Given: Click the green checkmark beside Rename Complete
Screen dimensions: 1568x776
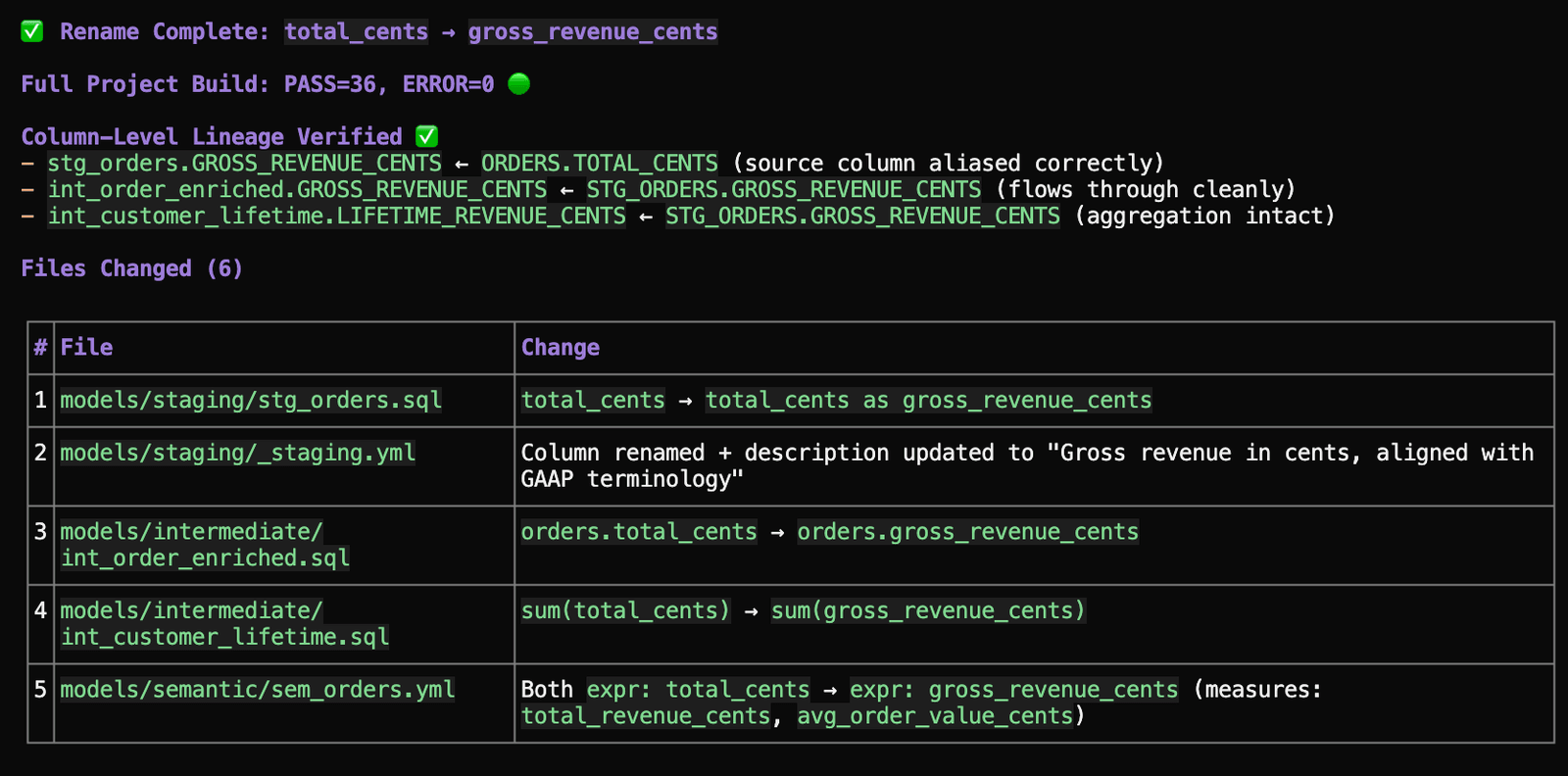Looking at the screenshot, I should [x=32, y=31].
